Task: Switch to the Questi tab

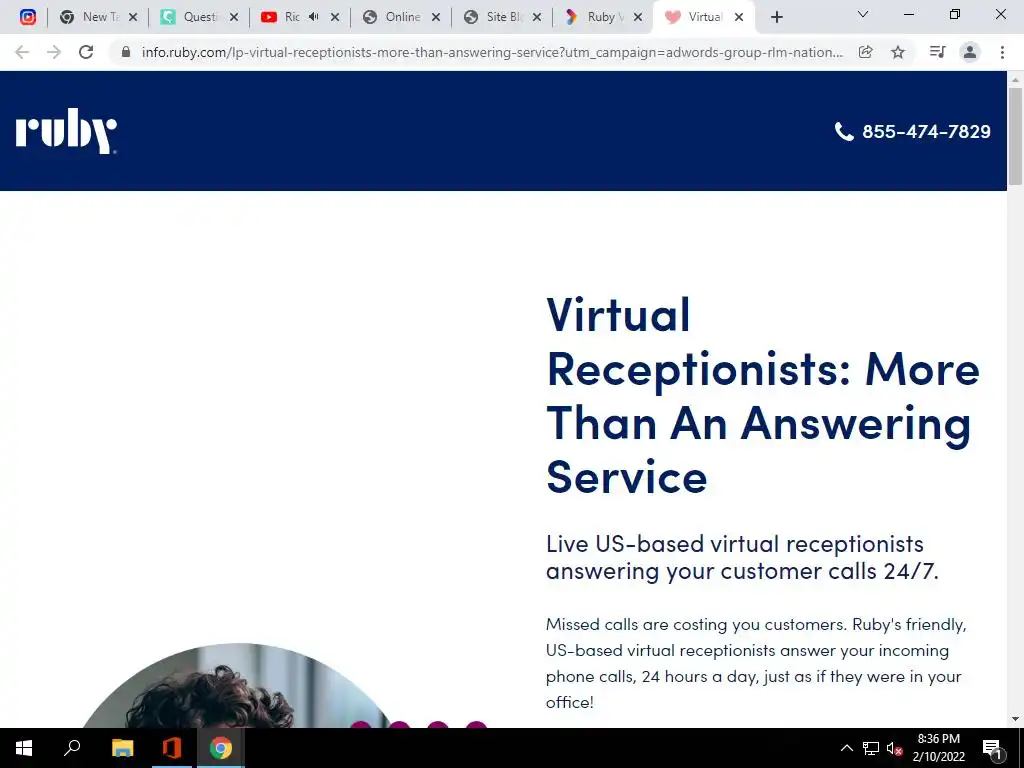Action: (x=199, y=17)
